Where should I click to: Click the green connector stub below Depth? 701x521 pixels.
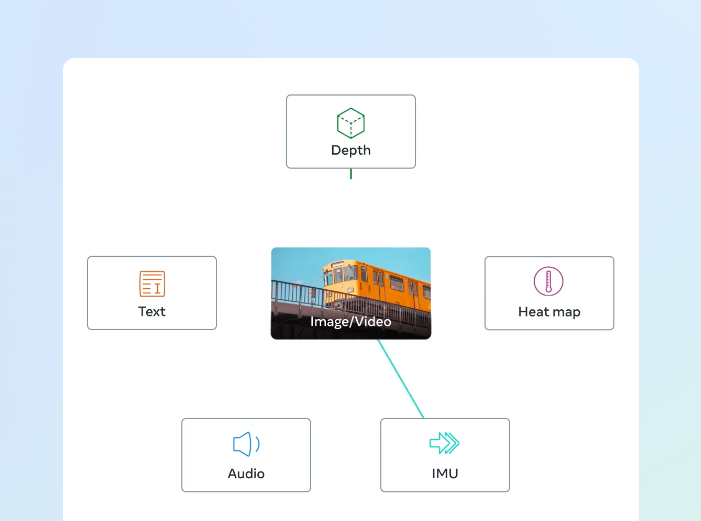point(350,174)
